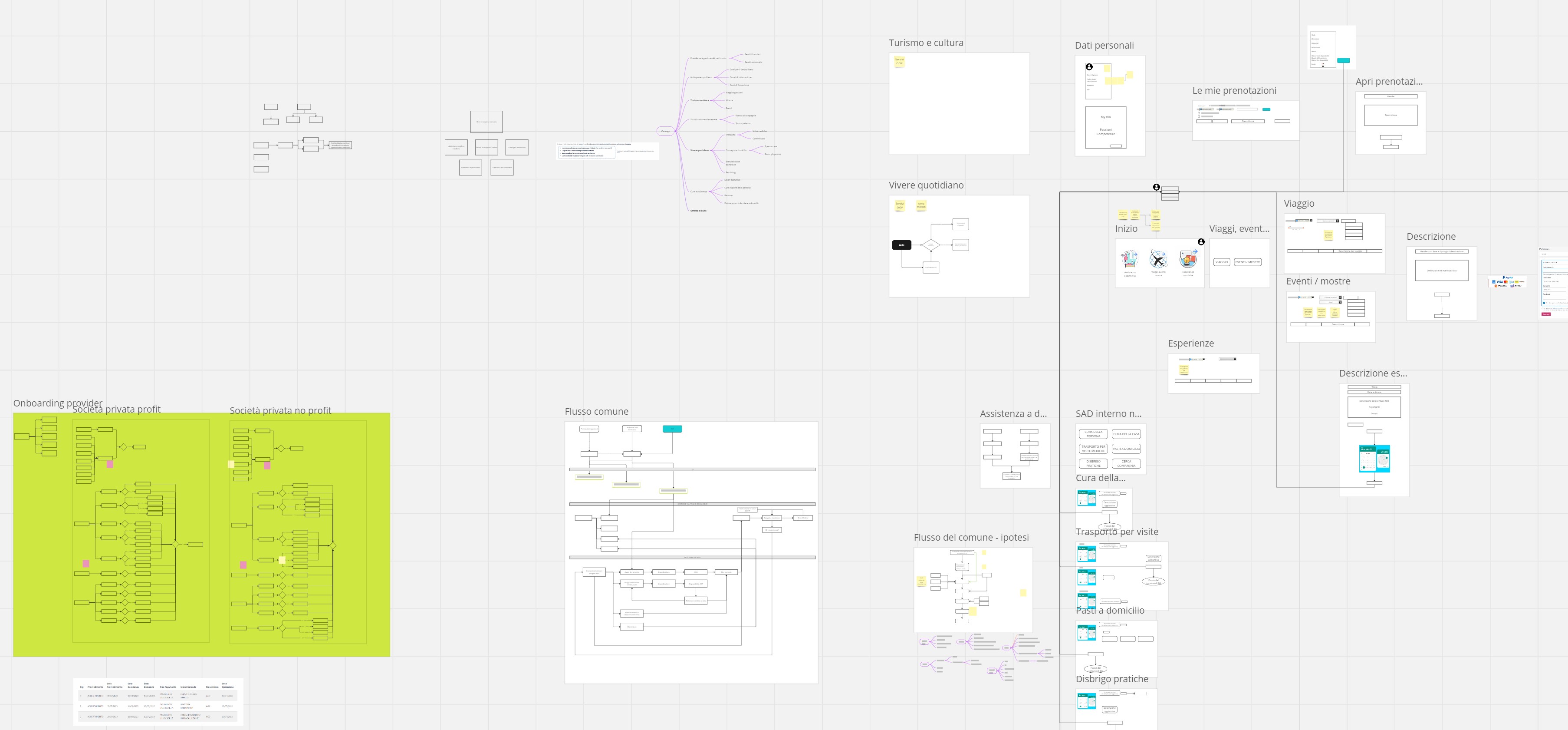Click the user avatar icon in Dati personali frame
The width and height of the screenshot is (1568, 730).
[x=1089, y=67]
